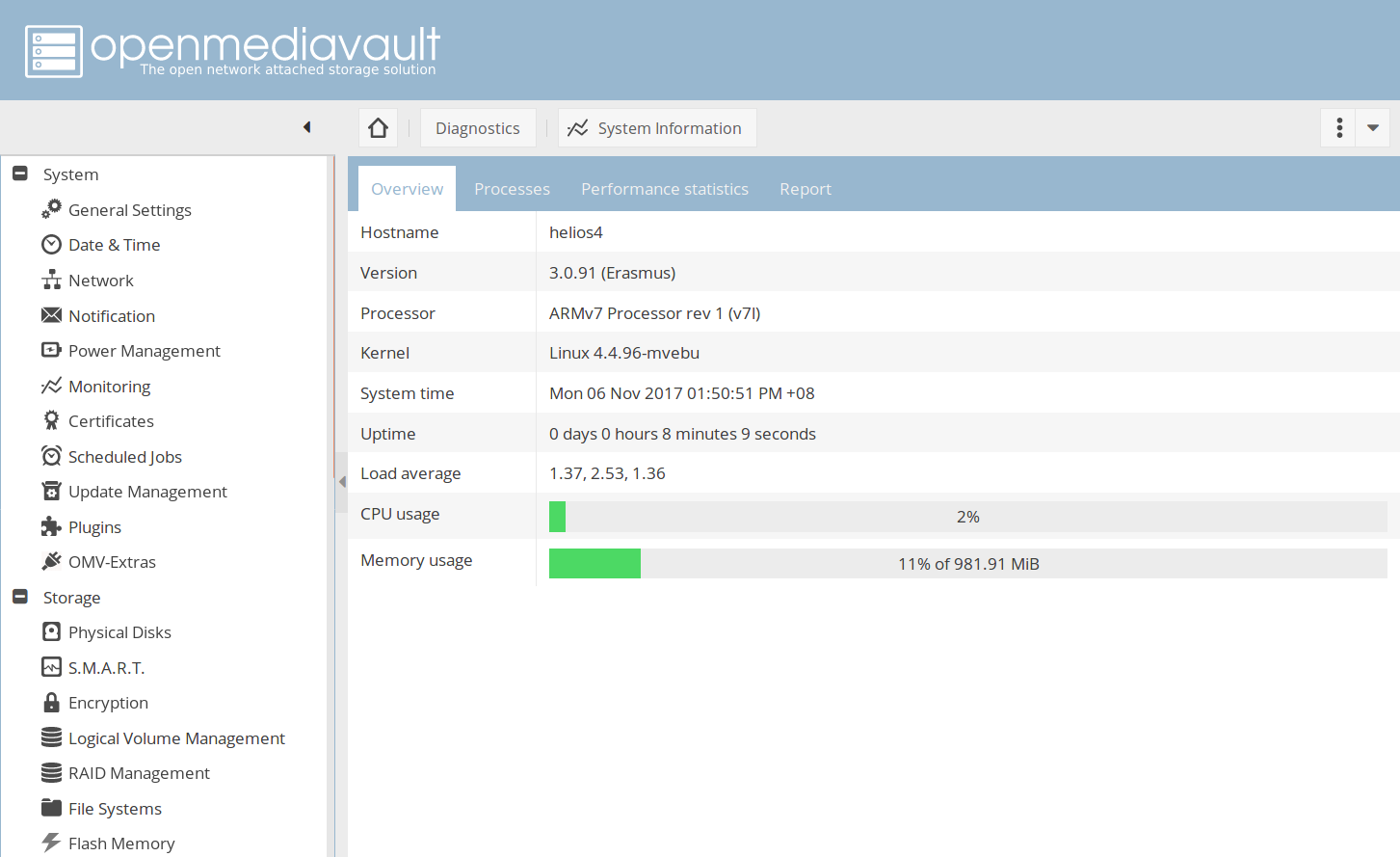This screenshot has height=857, width=1400.
Task: Click the S.M.A.R.T. pulse icon
Action: pos(51,667)
